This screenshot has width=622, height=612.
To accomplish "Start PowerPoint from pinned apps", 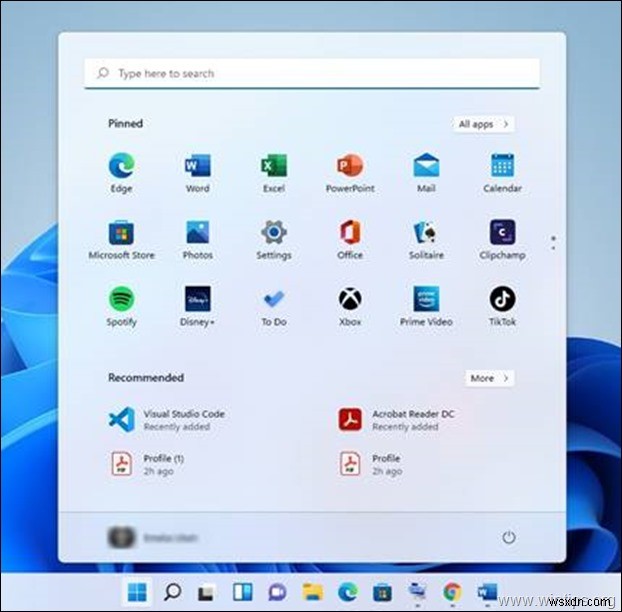I will point(350,173).
